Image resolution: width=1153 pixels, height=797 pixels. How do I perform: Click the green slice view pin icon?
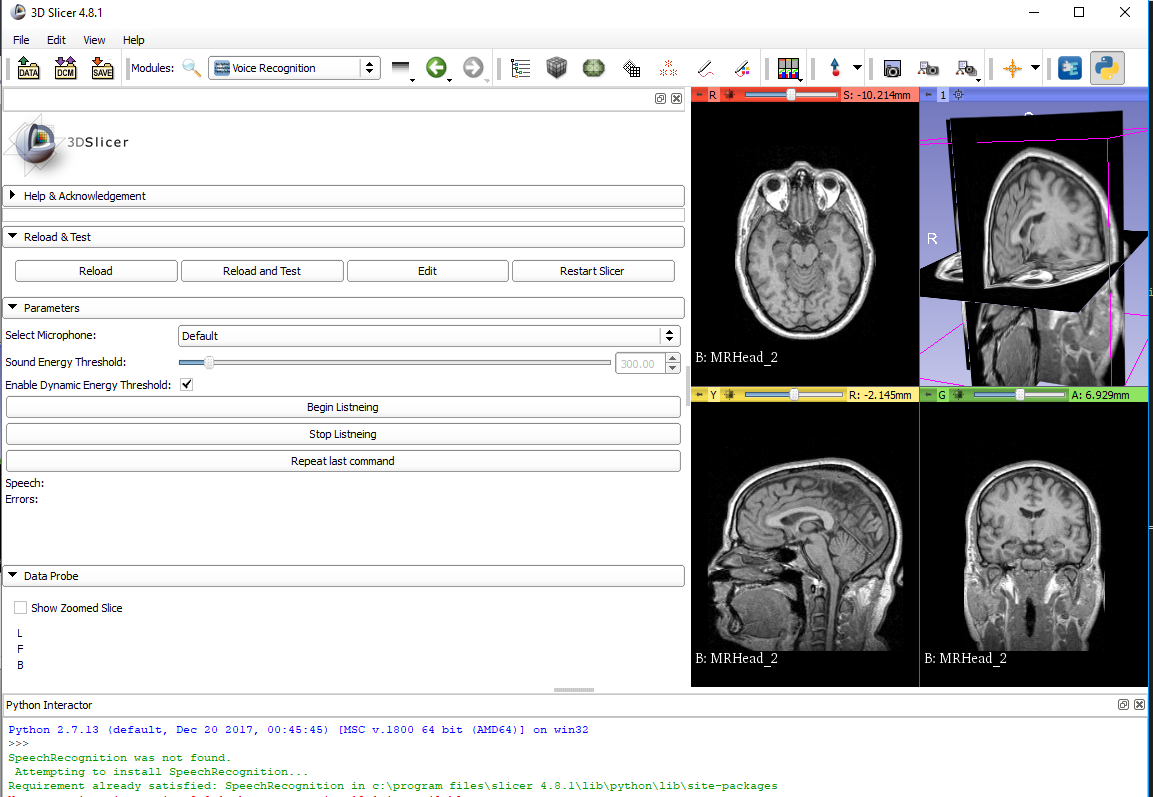(x=929, y=395)
